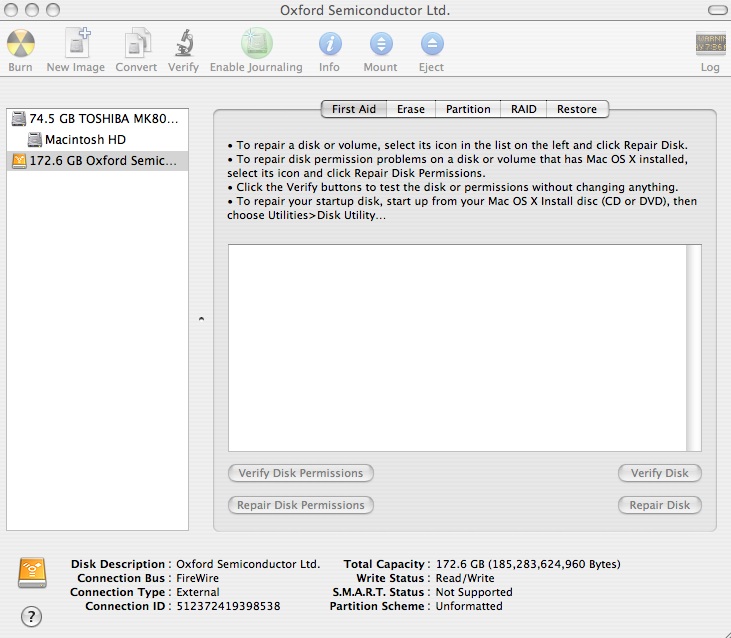Switch to the Restore tab
The height and width of the screenshot is (638, 731).
pos(577,109)
